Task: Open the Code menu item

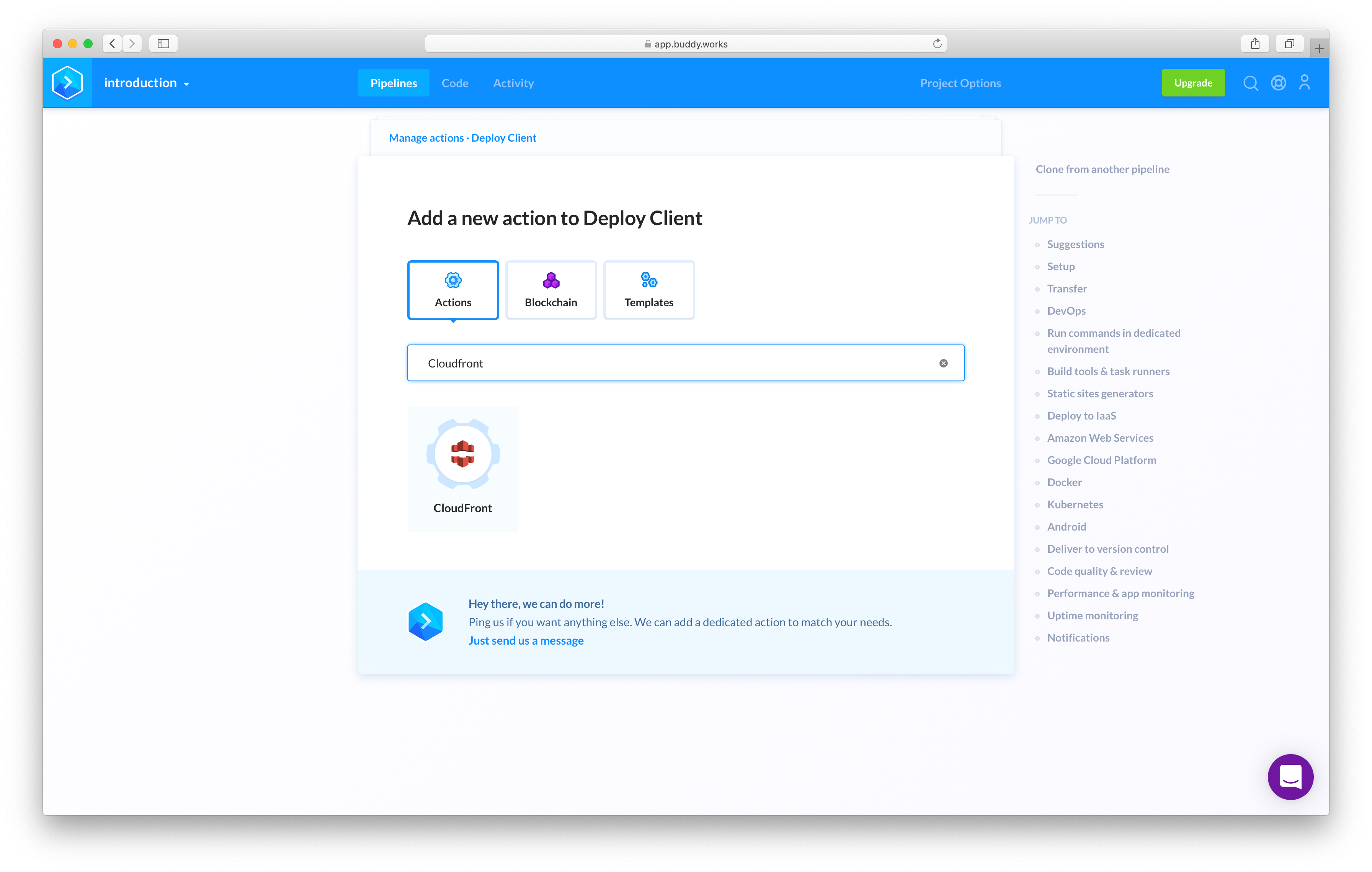Action: point(455,83)
